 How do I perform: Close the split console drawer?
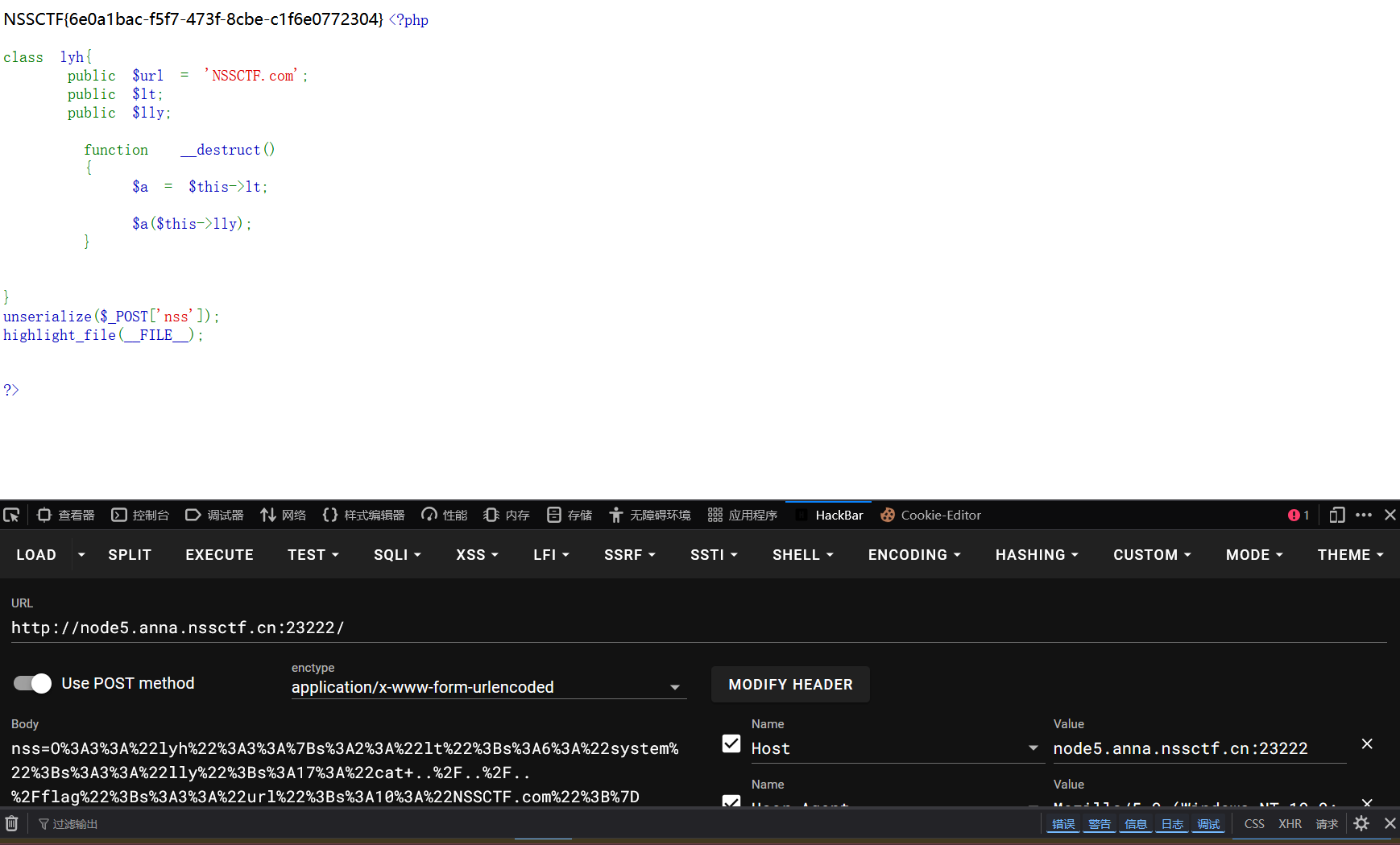[x=1390, y=823]
